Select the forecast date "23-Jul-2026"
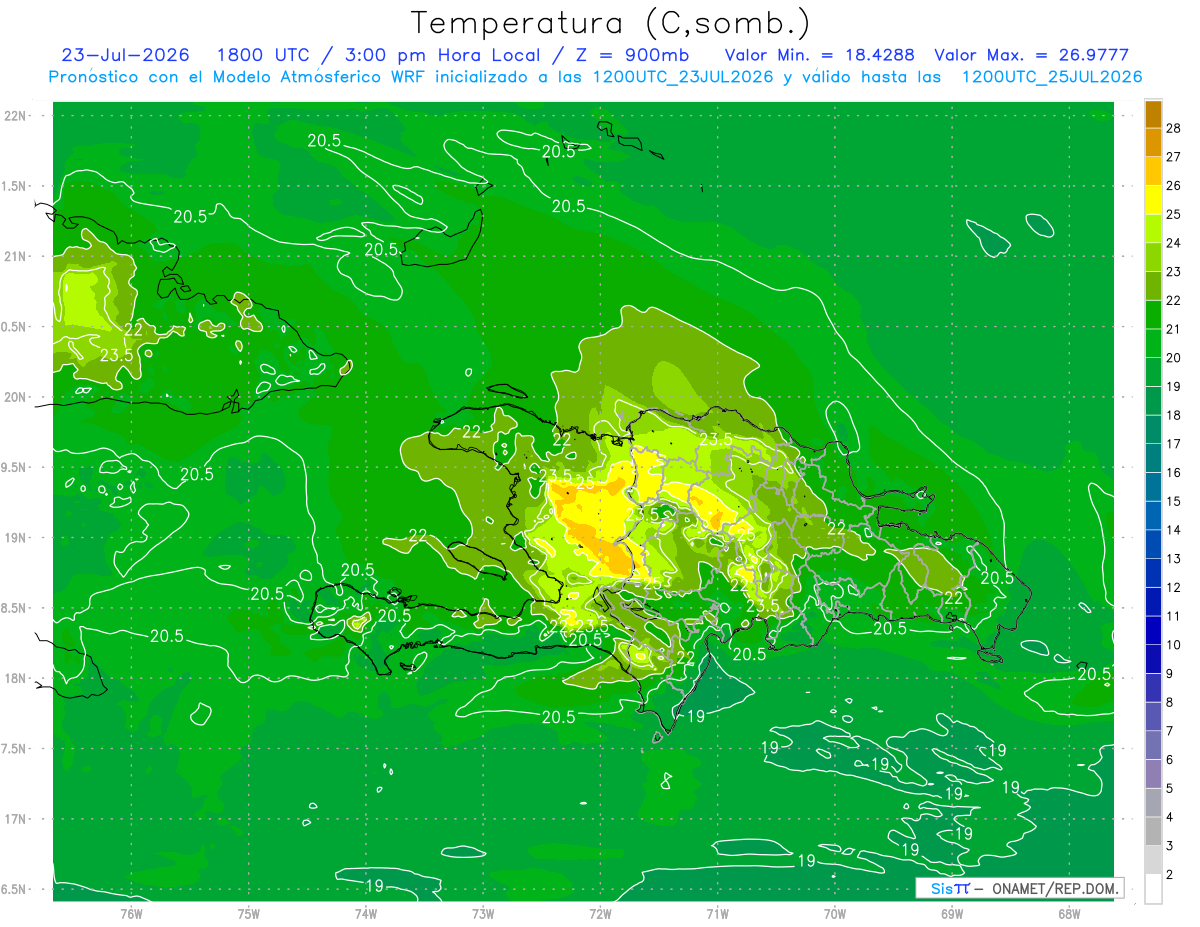 pos(126,55)
